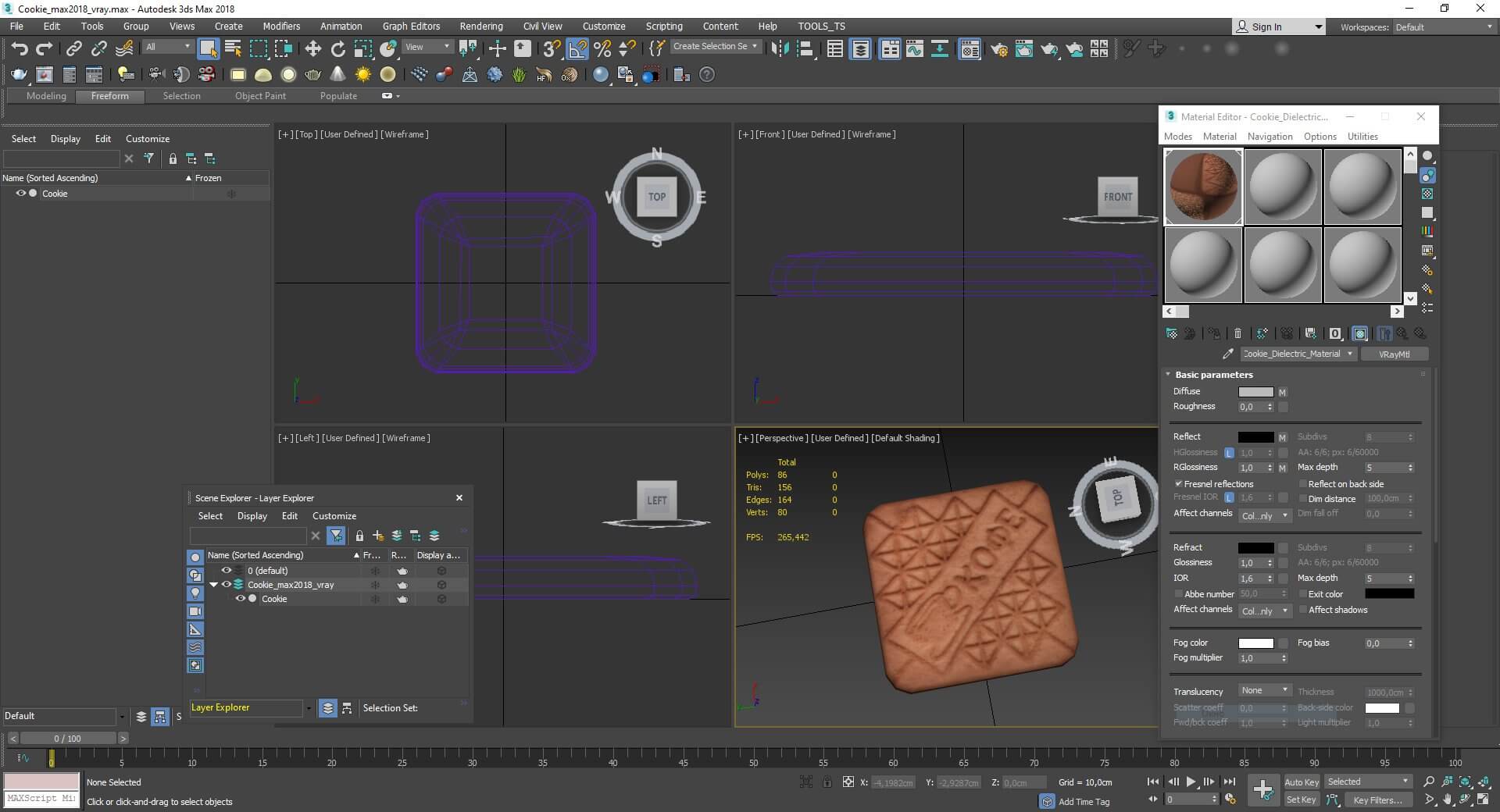
Task: Open Navigation menu in Material Editor
Action: [1270, 136]
